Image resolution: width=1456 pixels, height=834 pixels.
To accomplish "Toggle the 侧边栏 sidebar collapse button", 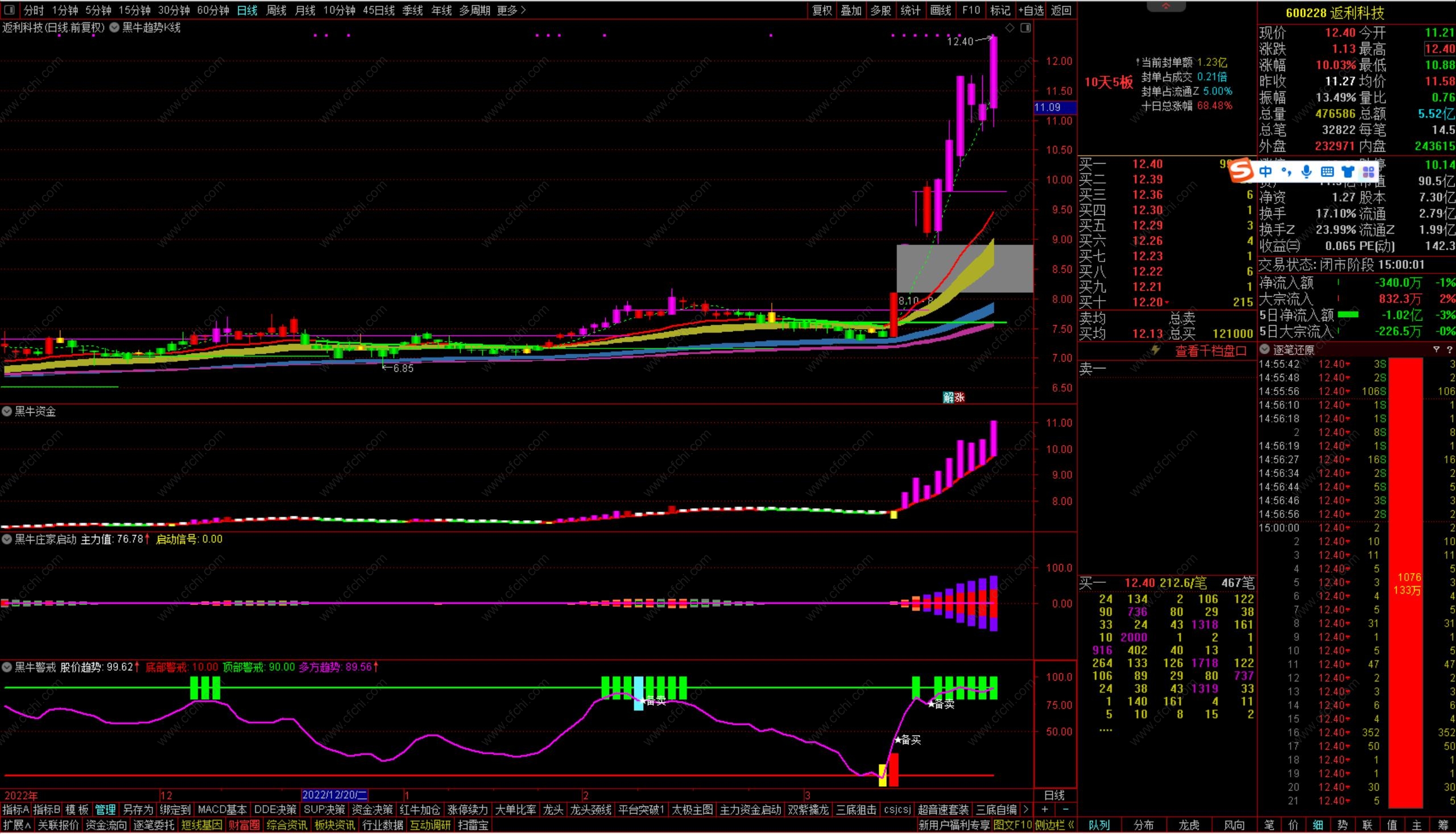I will click(1054, 825).
